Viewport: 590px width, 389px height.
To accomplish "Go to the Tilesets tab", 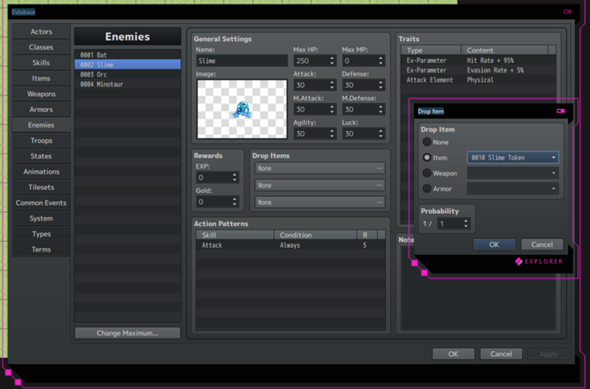I will coord(41,187).
